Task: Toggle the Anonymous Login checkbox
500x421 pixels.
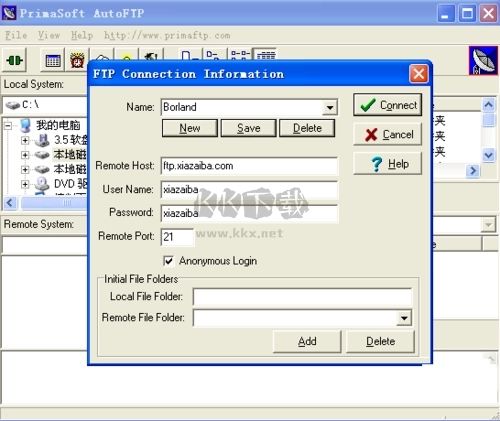Action: pyautogui.click(x=169, y=261)
